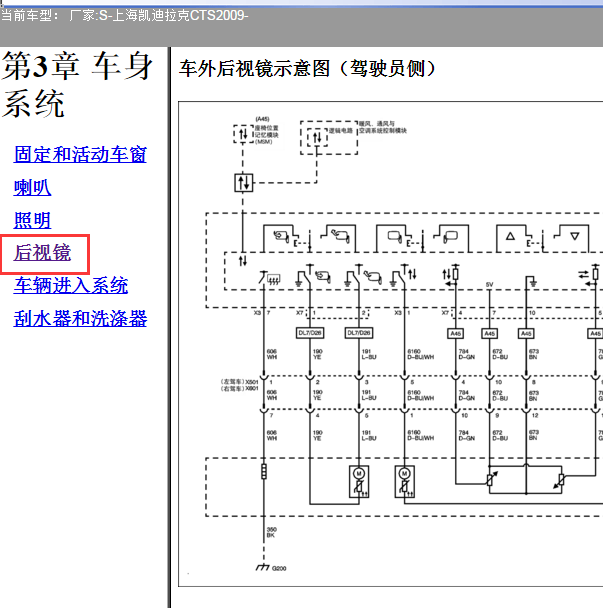The width and height of the screenshot is (603, 608).
Task: Click the (左驾车) X501 connector label
Action: point(239,382)
